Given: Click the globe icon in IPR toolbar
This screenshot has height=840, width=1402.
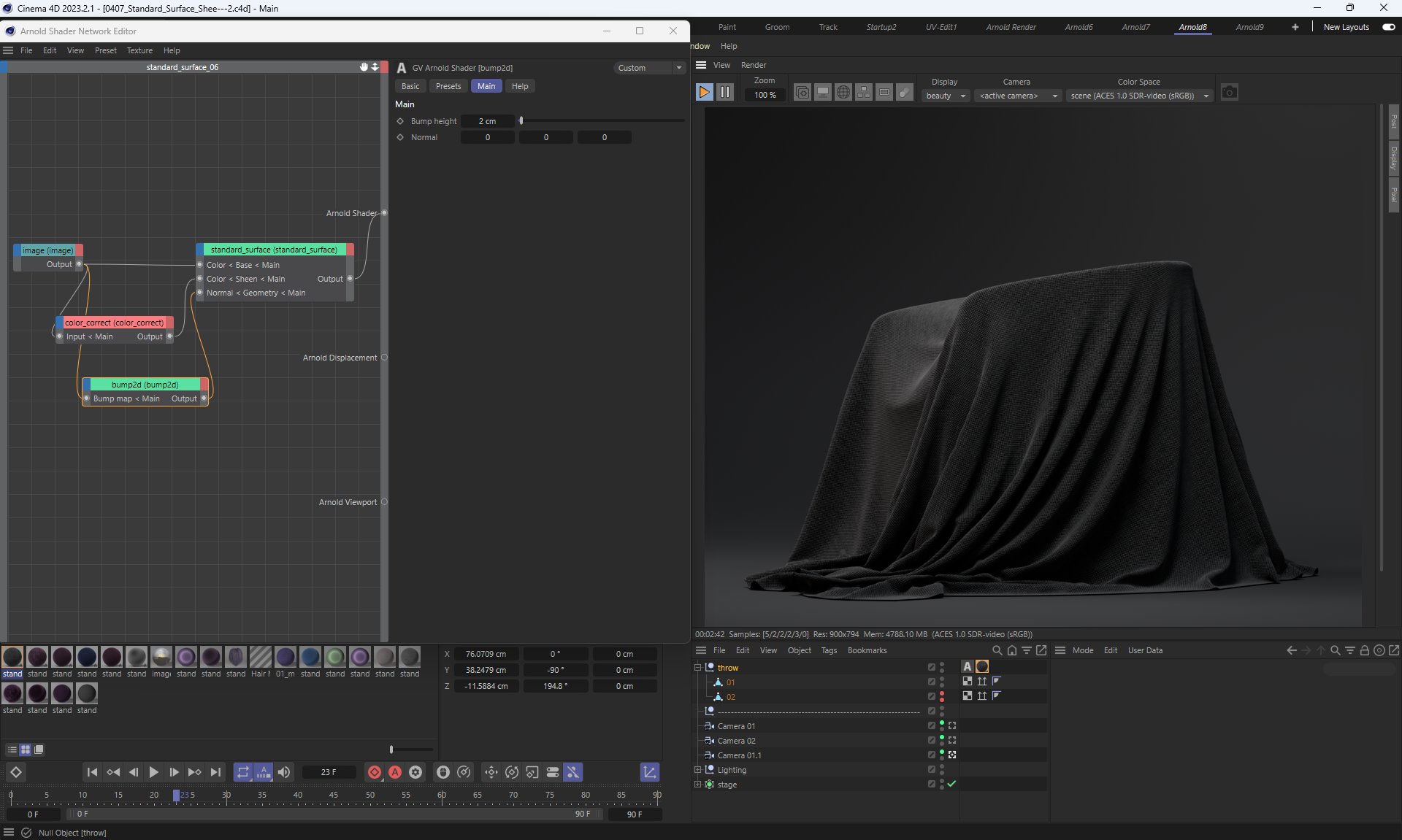Looking at the screenshot, I should pos(843,93).
